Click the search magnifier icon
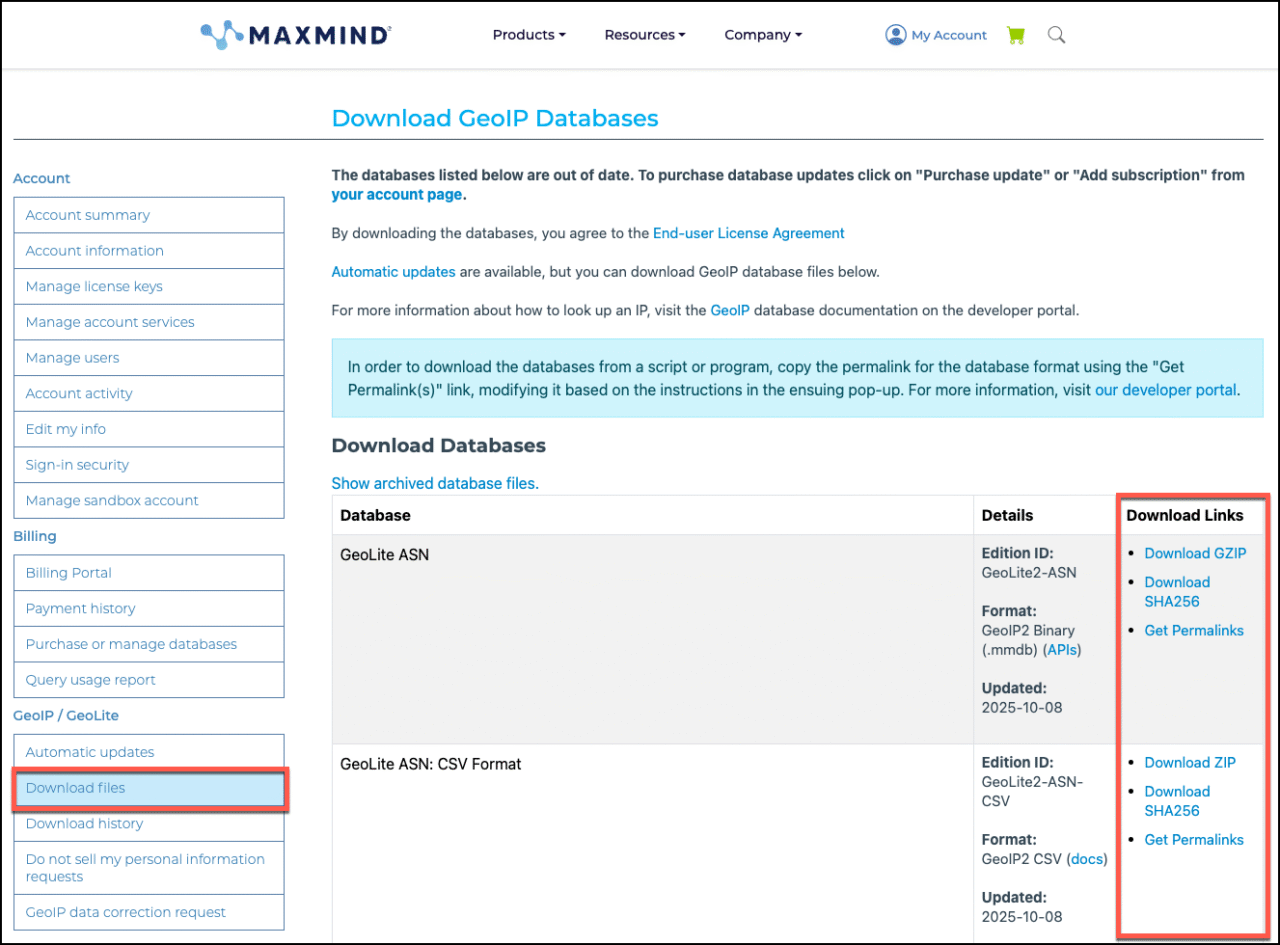The width and height of the screenshot is (1280, 945). click(1056, 34)
